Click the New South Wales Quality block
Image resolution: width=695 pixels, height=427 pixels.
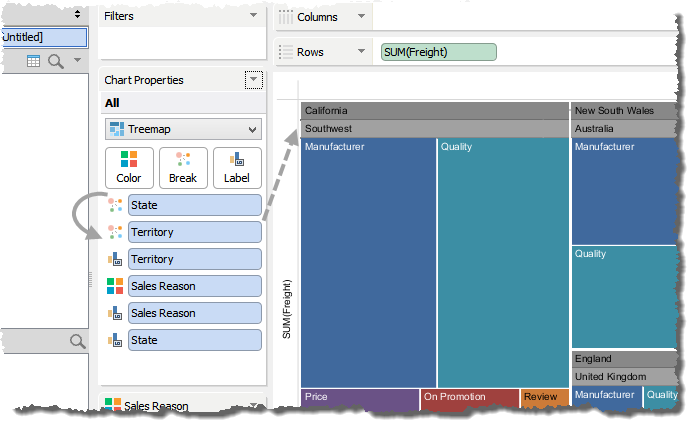tap(625, 297)
